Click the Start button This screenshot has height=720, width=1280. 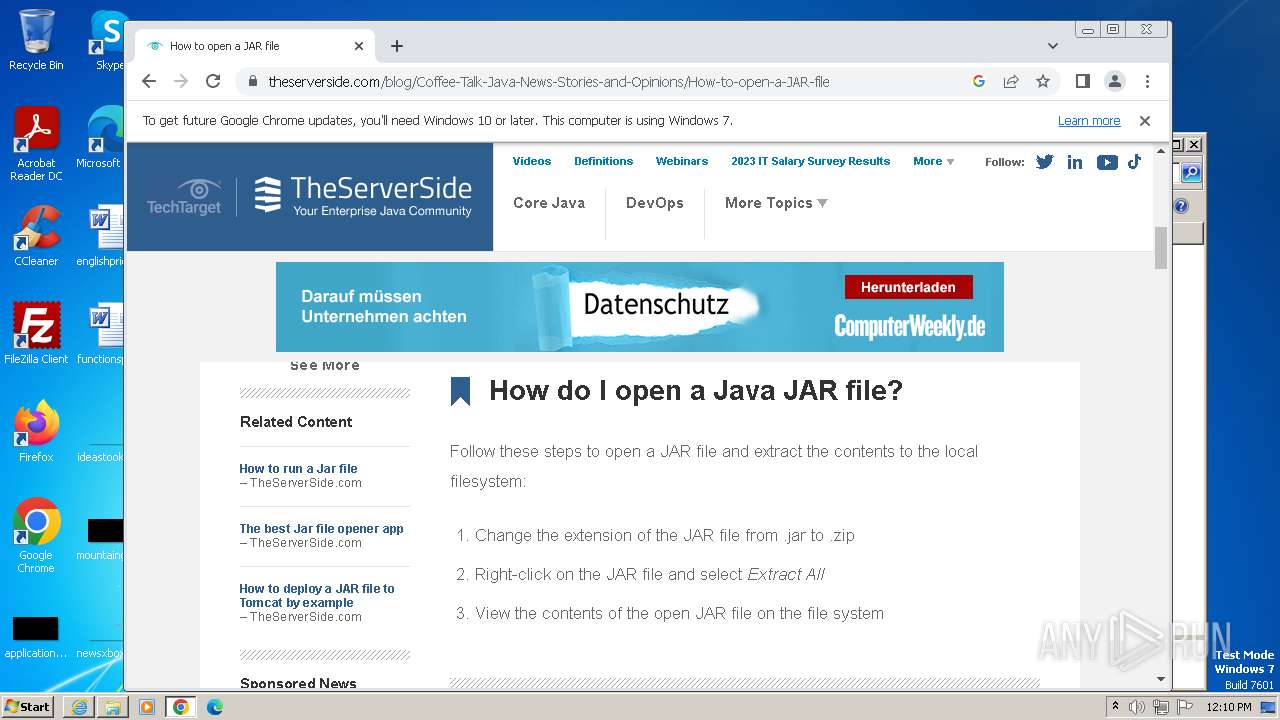(28, 707)
